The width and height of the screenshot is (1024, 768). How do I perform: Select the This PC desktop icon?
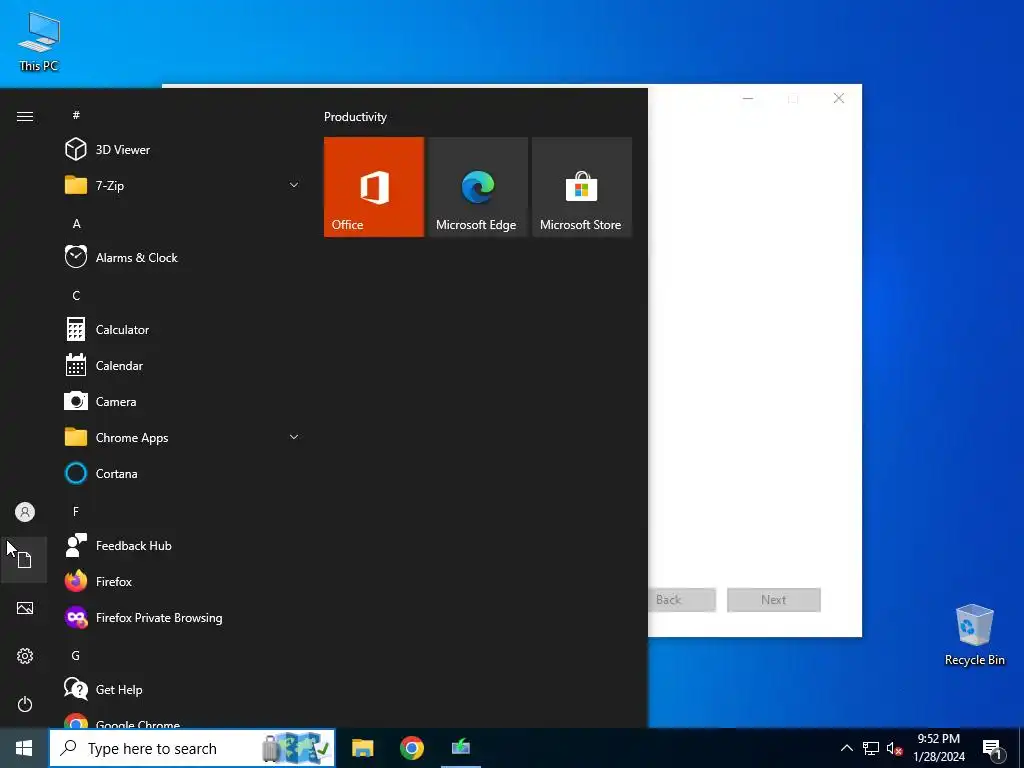(39, 42)
